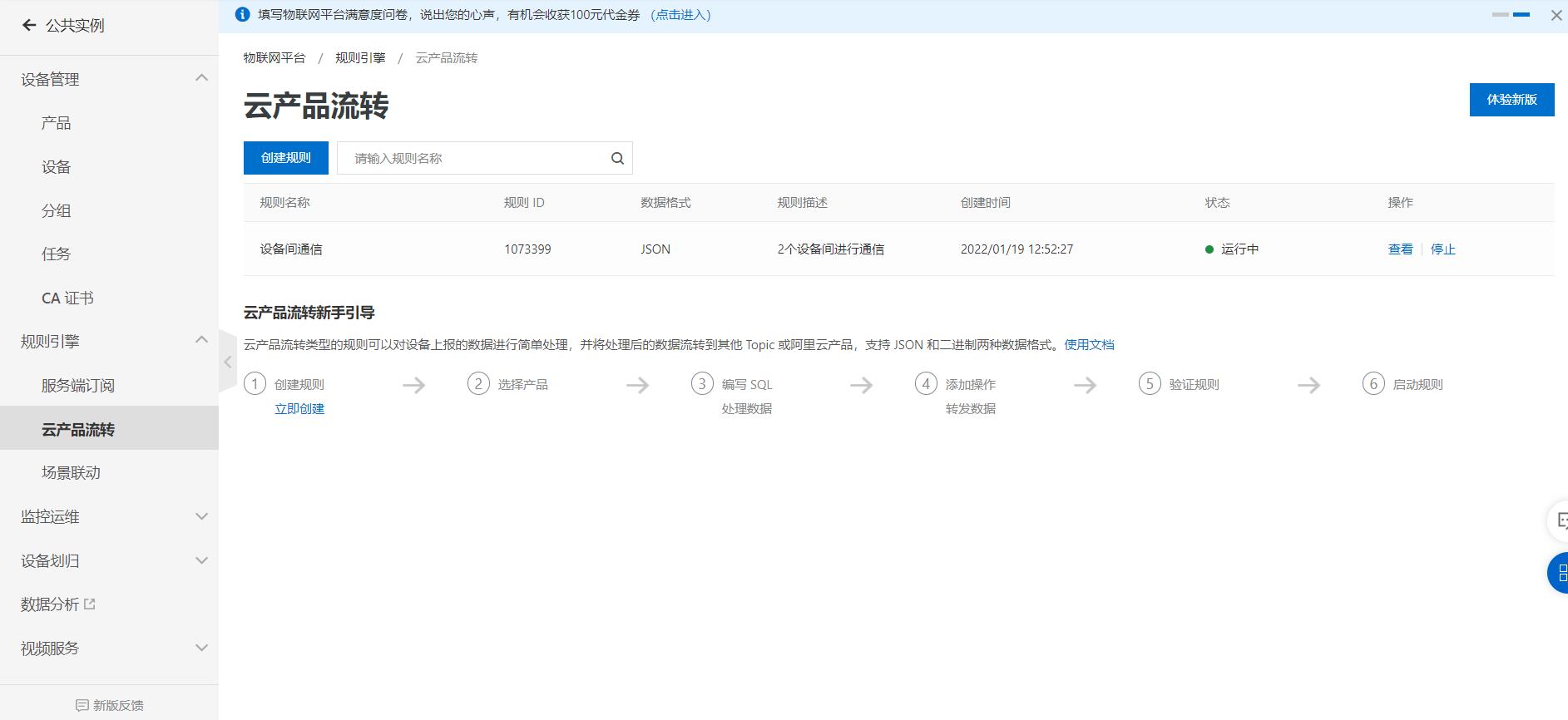Viewport: 1568px width, 720px height.
Task: Go back using the 公共实例 back arrow
Action: [x=29, y=25]
